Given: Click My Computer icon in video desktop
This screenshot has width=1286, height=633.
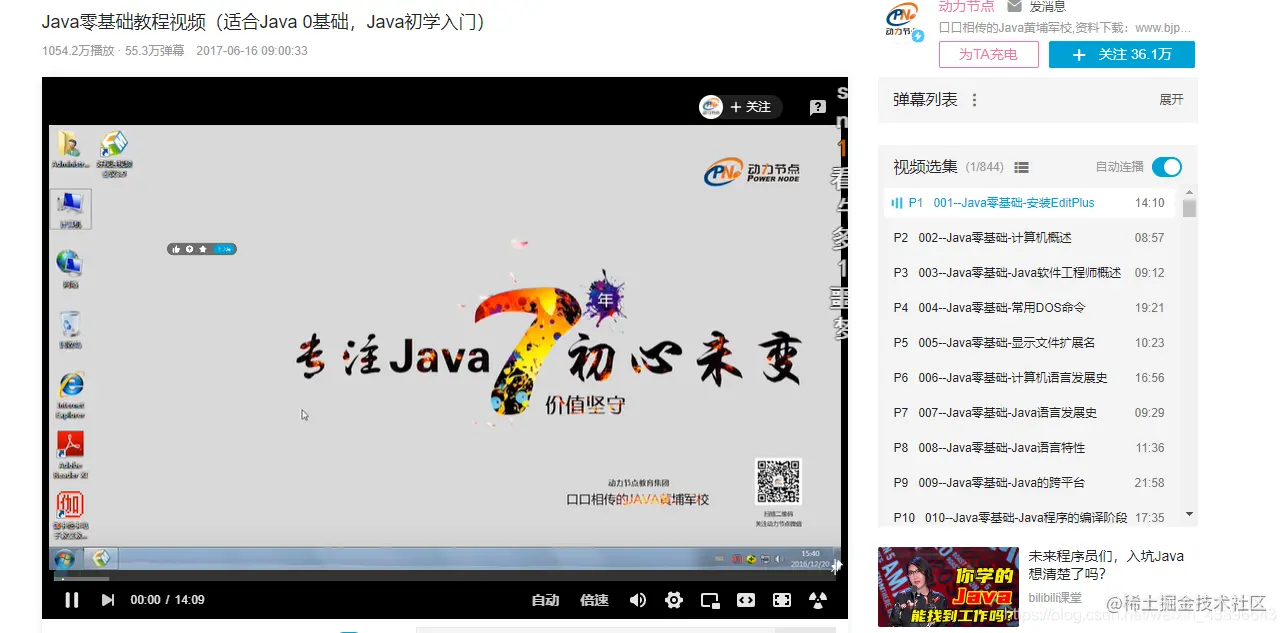Looking at the screenshot, I should pos(70,208).
